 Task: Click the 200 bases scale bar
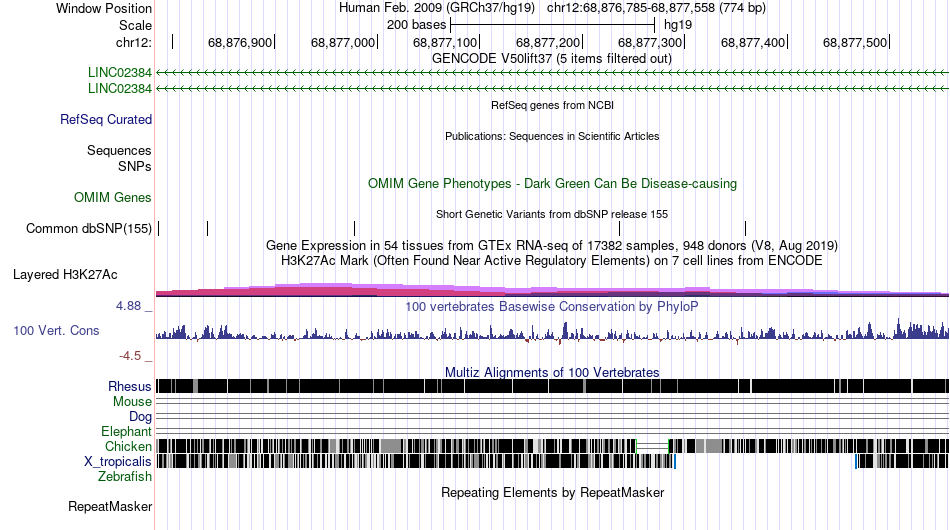tap(553, 25)
